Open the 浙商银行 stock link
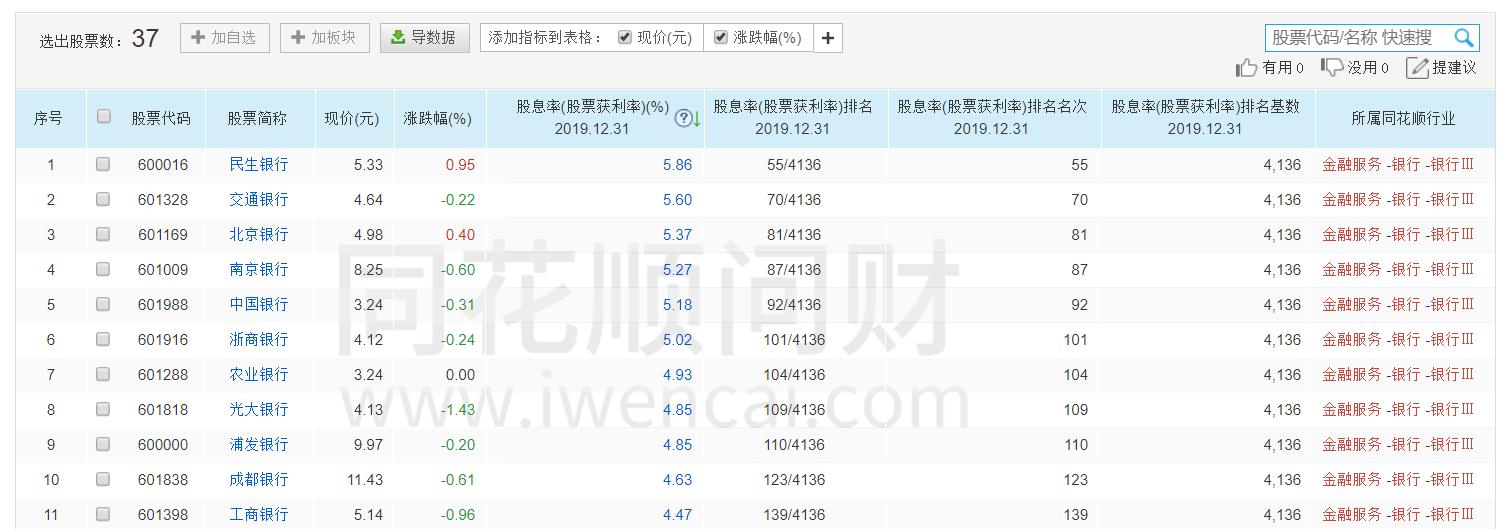The image size is (1500, 529). [x=258, y=340]
